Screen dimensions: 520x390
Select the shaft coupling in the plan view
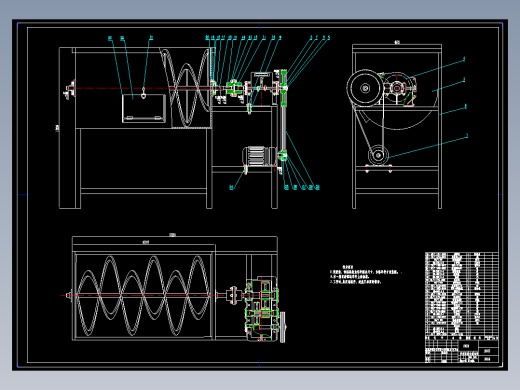233,295
